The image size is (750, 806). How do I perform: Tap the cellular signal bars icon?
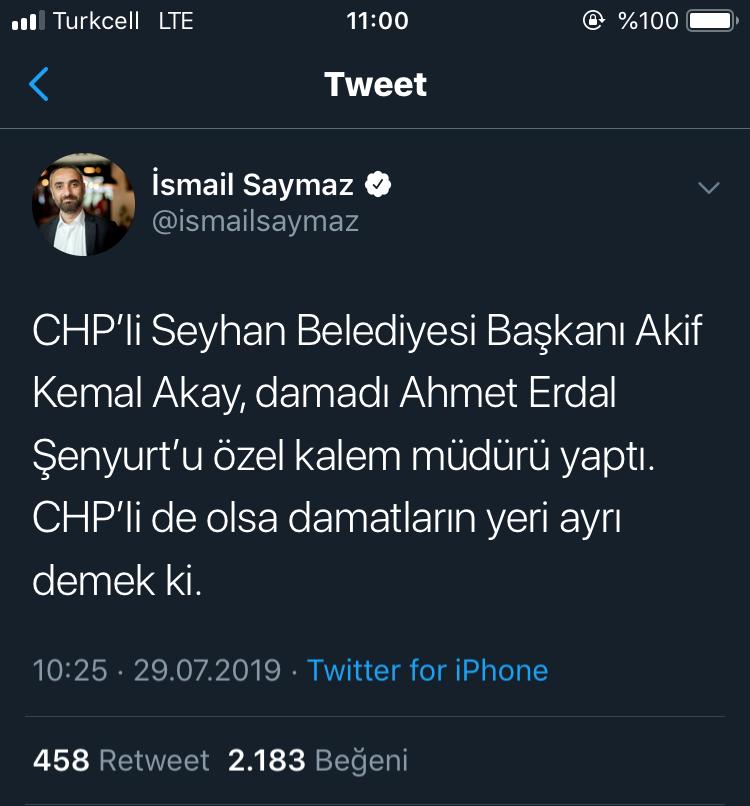(x=28, y=21)
